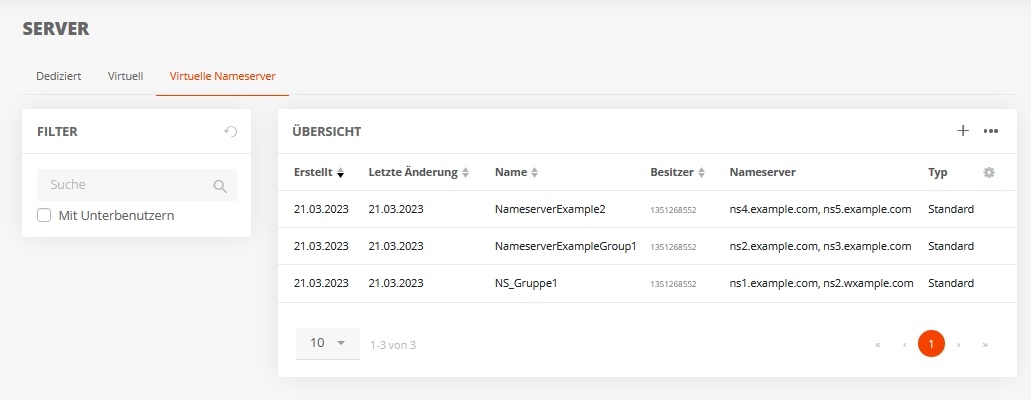1031x400 pixels.
Task: Focus the Suche search field
Action: (137, 185)
